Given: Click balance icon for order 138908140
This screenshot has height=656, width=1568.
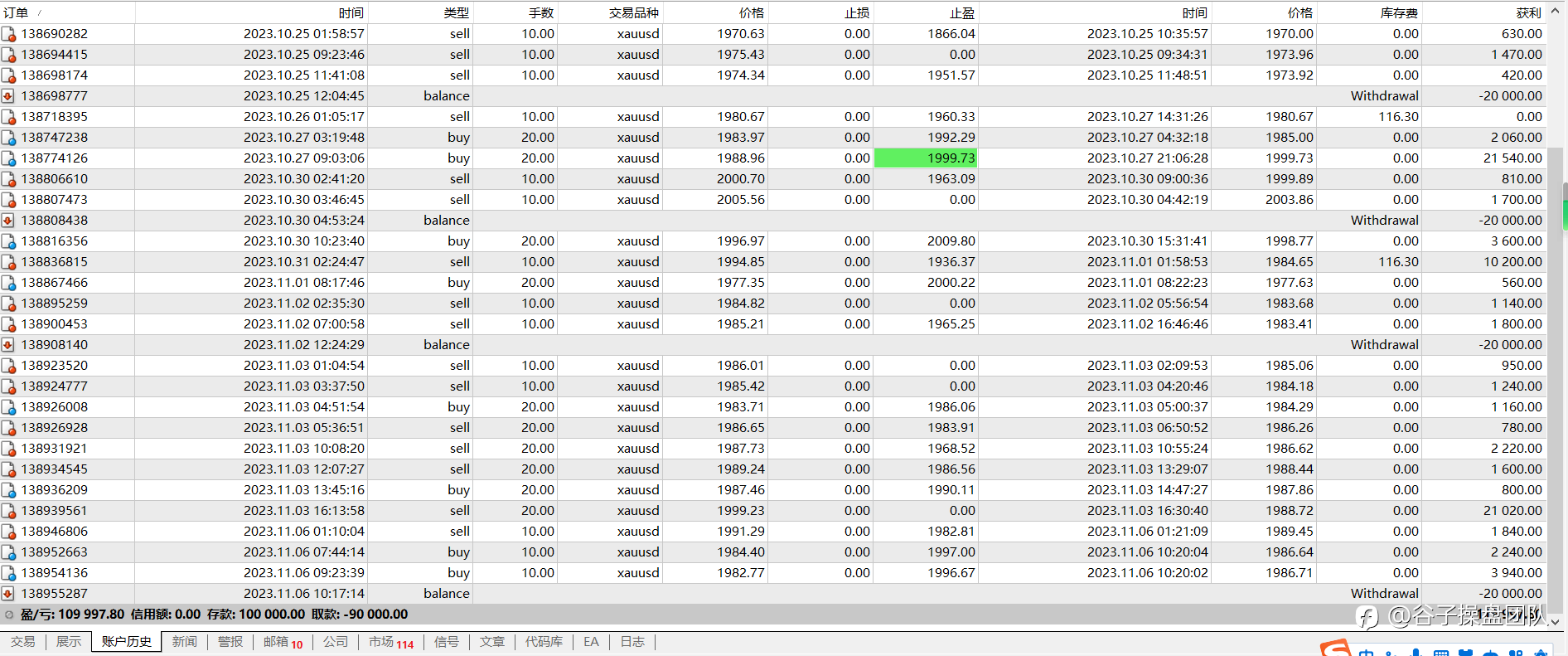Looking at the screenshot, I should tap(8, 345).
